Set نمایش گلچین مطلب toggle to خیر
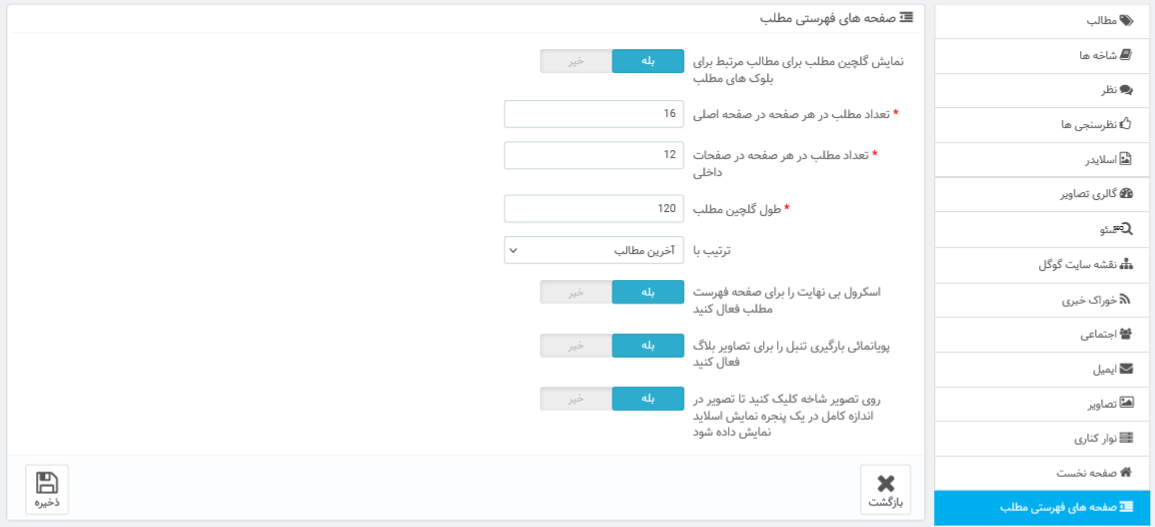This screenshot has height=527, width=1155. tap(576, 61)
